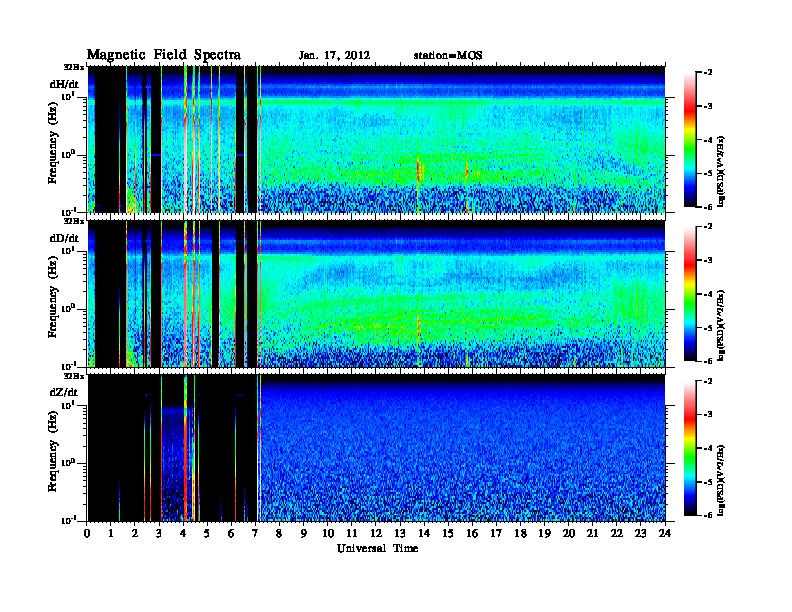This screenshot has height=612, width=792.
Task: Click the '-4' value on dD/dt color bar
Action: pyautogui.click(x=707, y=294)
